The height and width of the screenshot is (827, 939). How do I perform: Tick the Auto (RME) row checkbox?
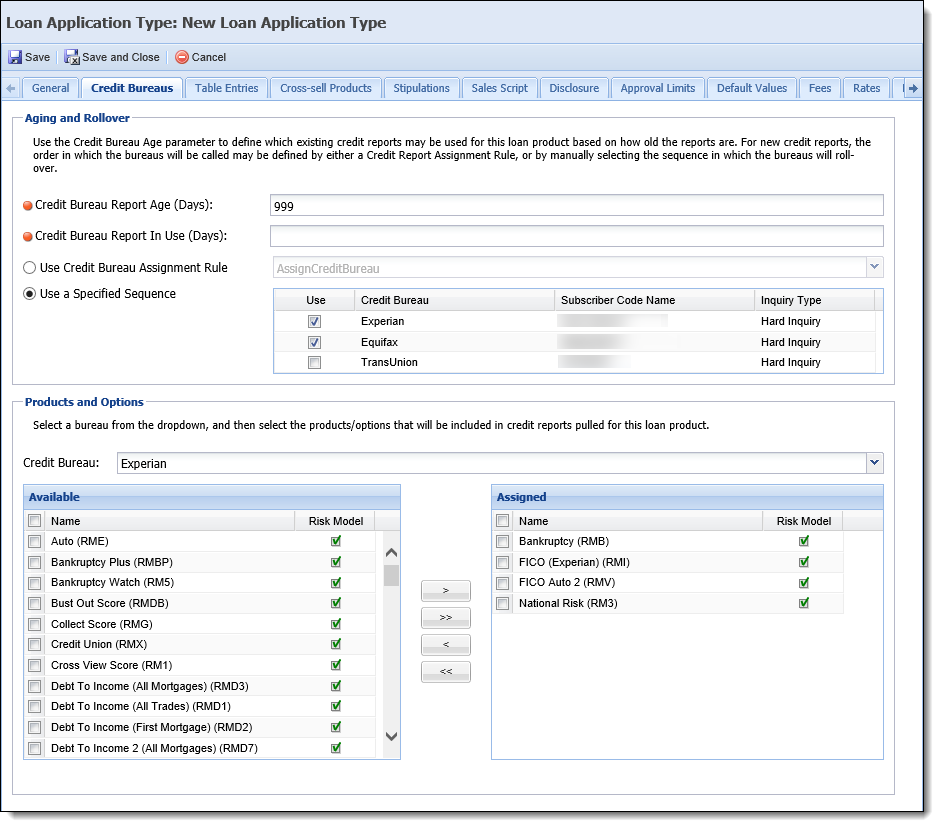[x=35, y=542]
